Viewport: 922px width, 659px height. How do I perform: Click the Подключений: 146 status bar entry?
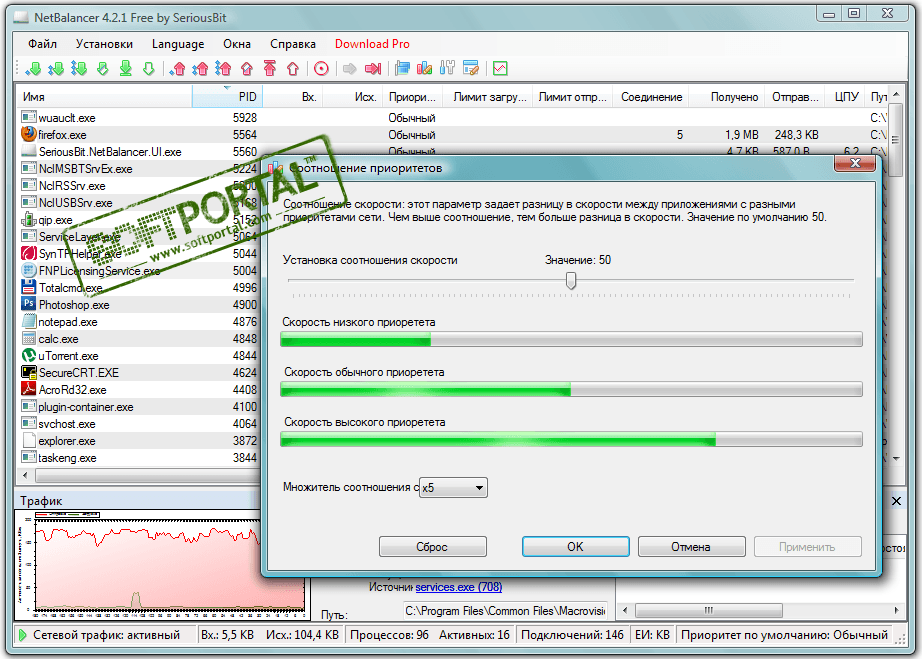coord(572,635)
